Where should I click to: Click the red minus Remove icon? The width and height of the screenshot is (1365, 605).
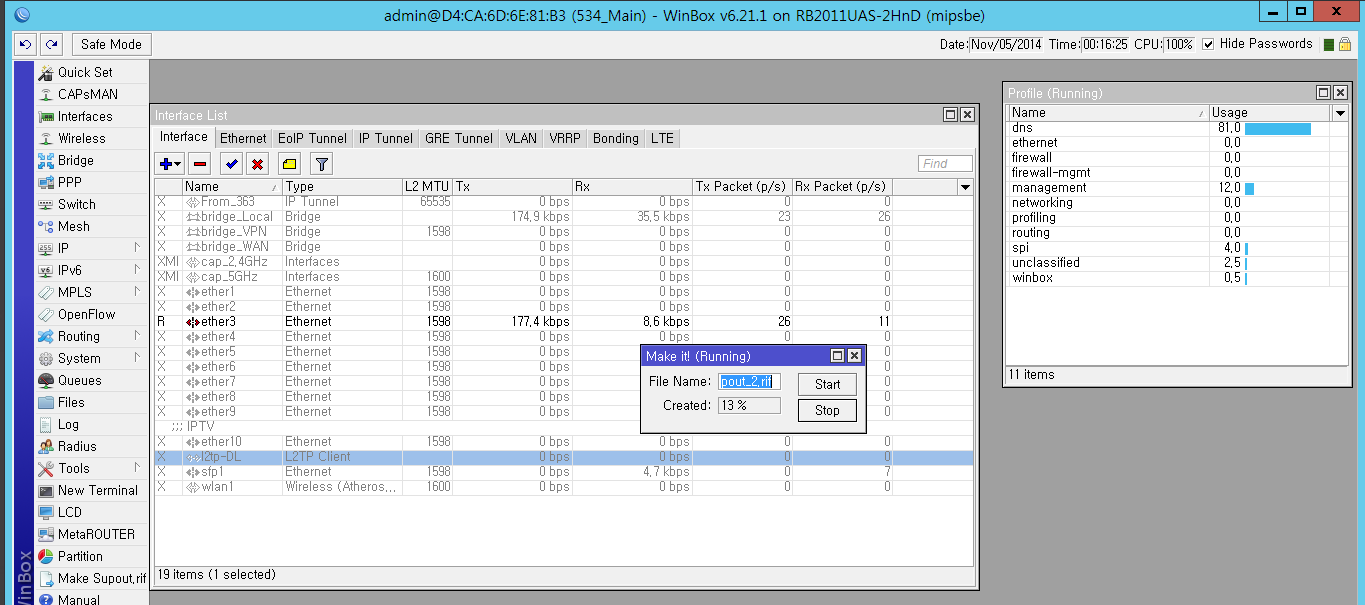click(x=200, y=164)
